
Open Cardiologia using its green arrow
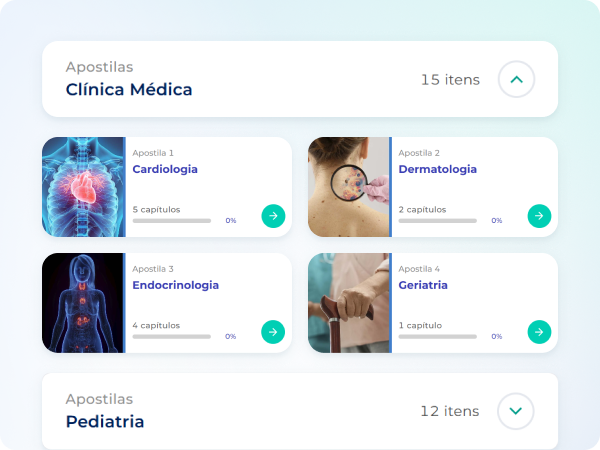pyautogui.click(x=273, y=215)
